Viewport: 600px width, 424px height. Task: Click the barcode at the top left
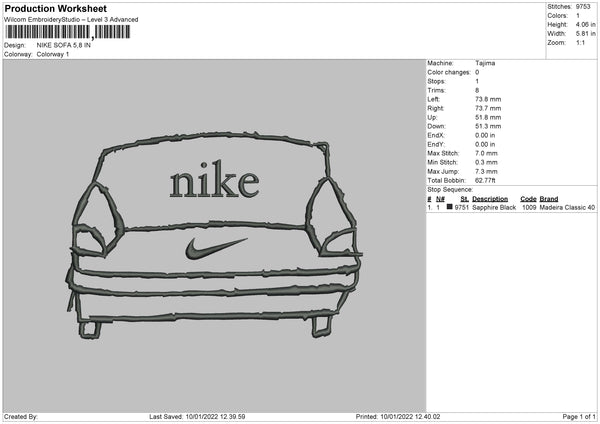point(68,32)
